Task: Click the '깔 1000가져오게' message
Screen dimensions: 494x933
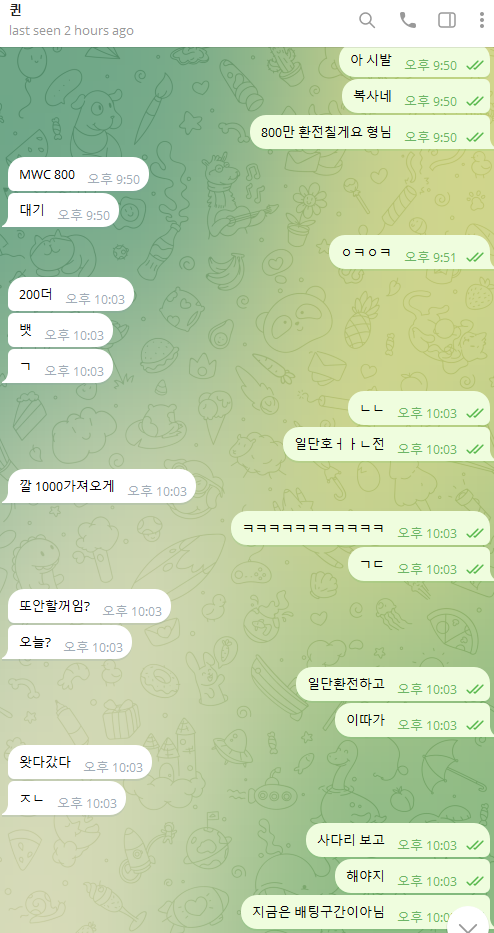Action: coord(102,486)
